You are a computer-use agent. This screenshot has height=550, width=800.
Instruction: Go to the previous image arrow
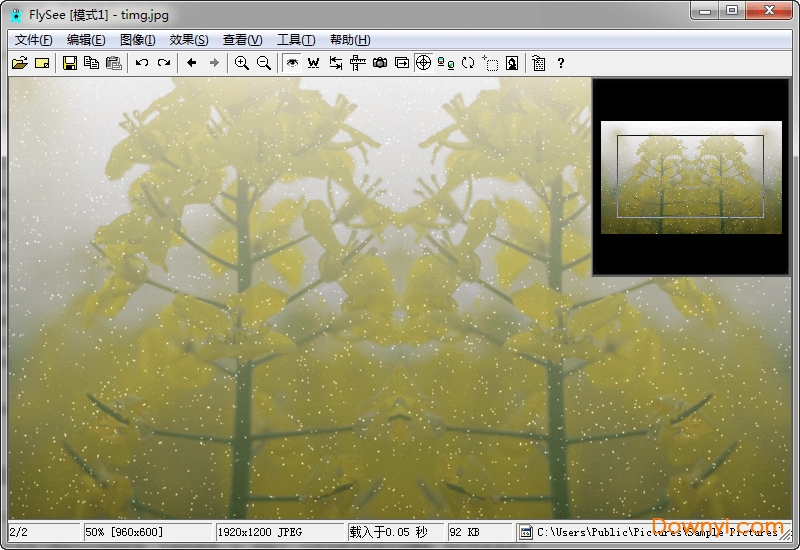click(192, 63)
